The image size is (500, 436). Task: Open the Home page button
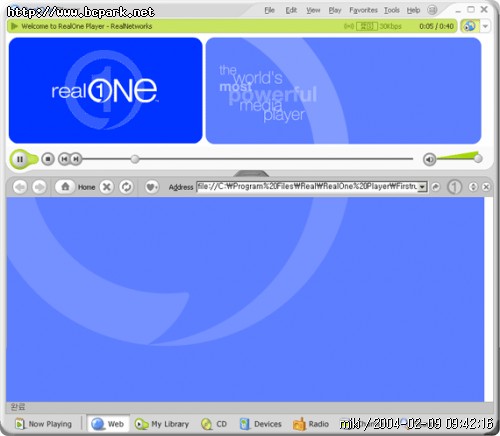click(x=76, y=187)
